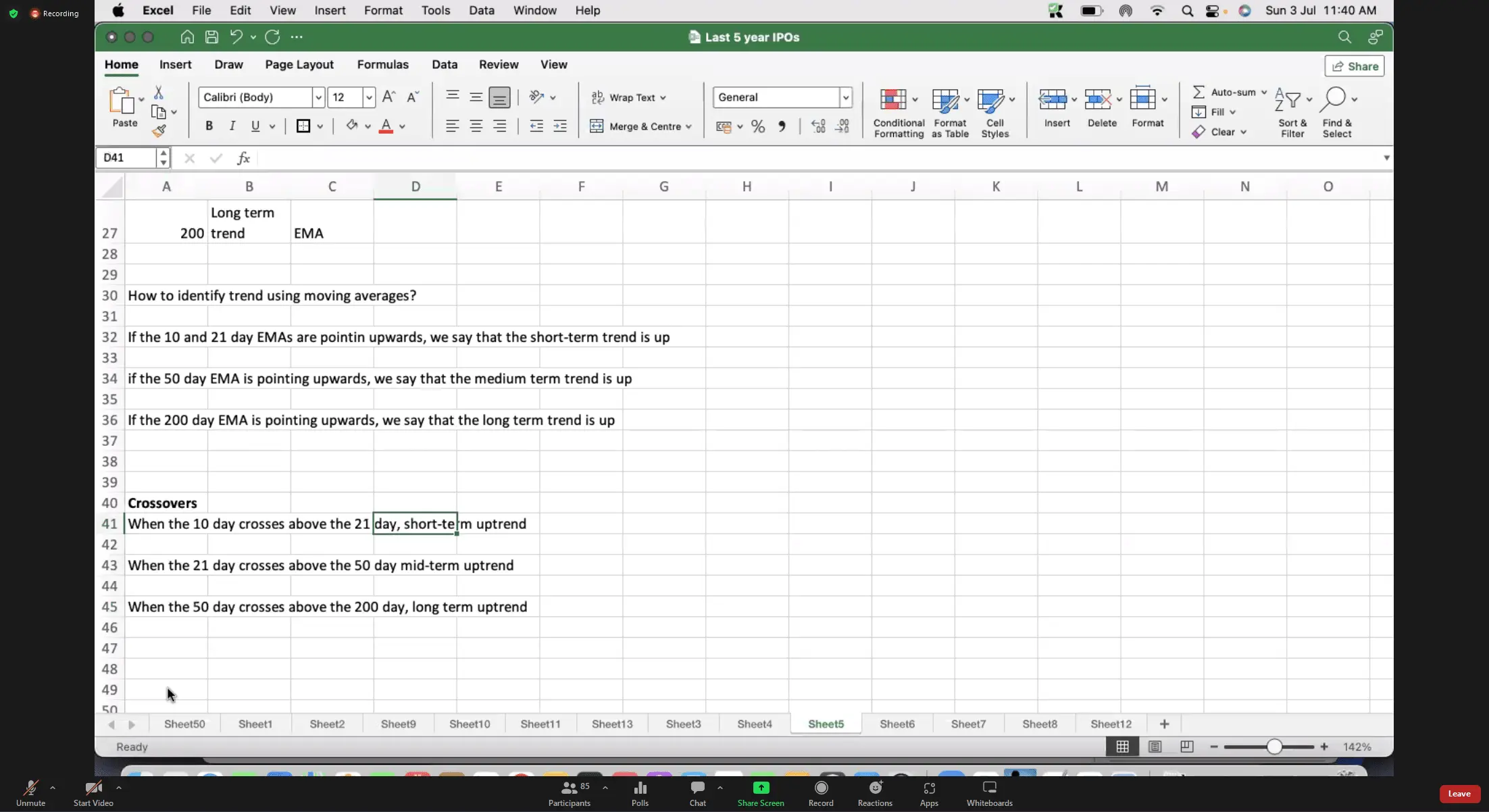Switch to Page Layout view in status bar
This screenshot has height=812, width=1489.
pyautogui.click(x=1155, y=746)
